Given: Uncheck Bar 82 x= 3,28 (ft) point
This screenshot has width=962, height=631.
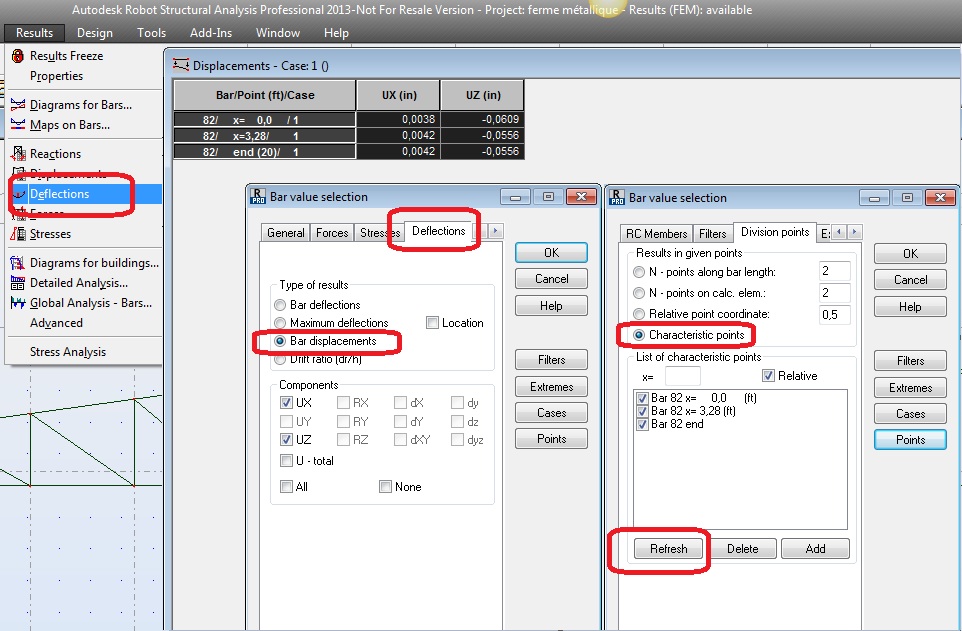Looking at the screenshot, I should [x=642, y=411].
